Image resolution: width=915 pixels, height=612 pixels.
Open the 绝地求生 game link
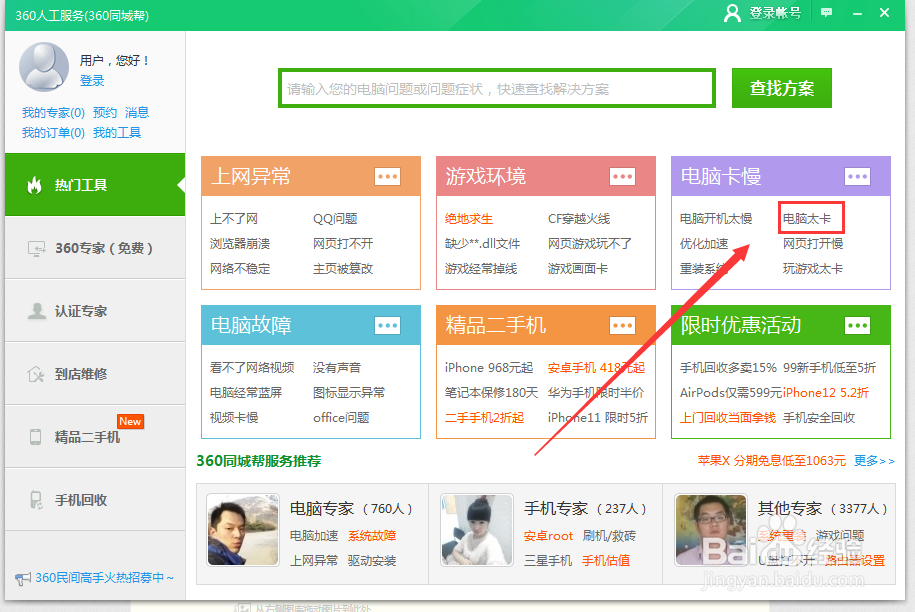pos(469,219)
